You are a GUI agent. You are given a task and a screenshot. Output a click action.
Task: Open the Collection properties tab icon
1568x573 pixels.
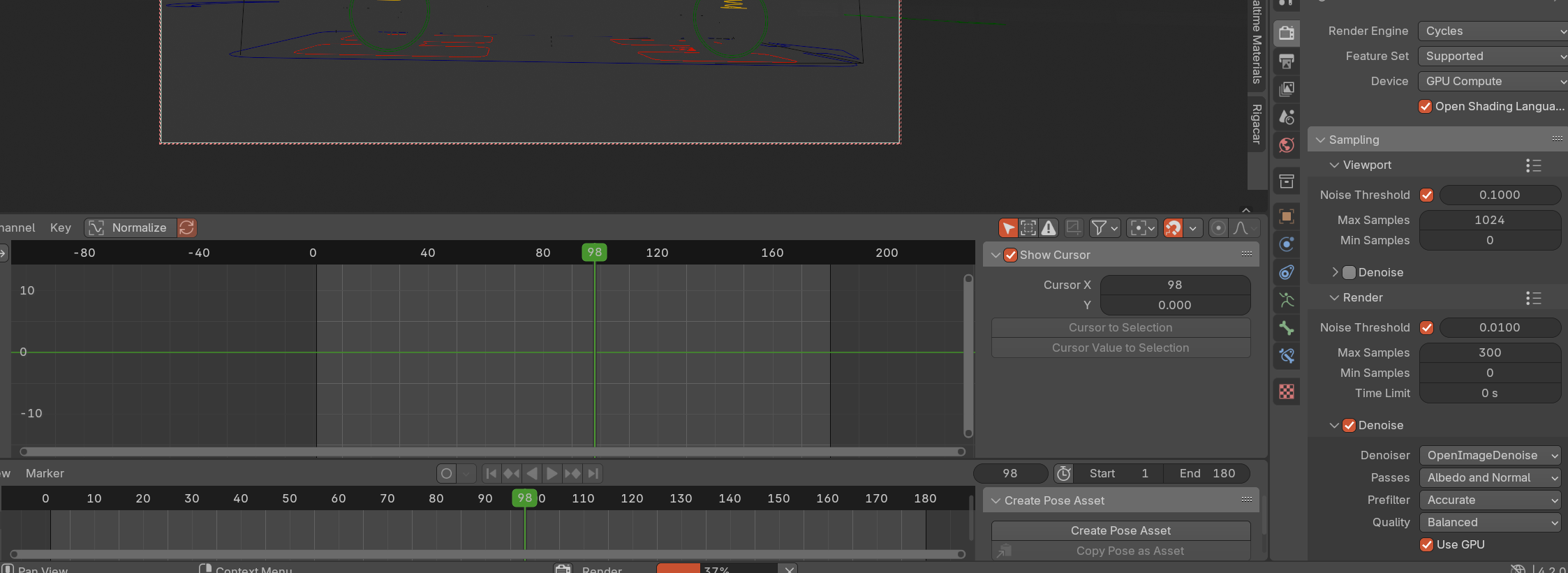[1287, 181]
